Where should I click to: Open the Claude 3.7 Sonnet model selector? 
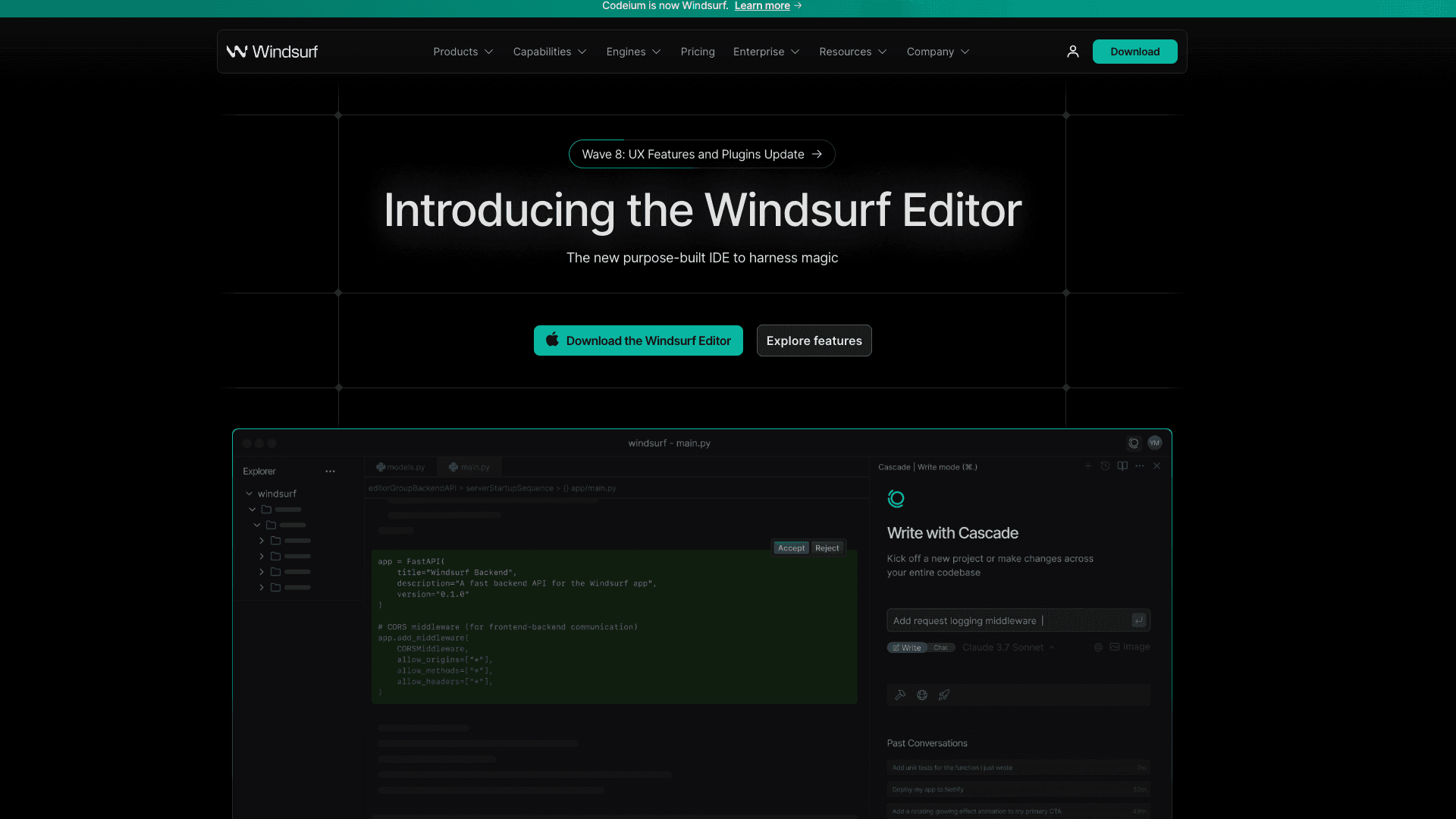[1008, 648]
